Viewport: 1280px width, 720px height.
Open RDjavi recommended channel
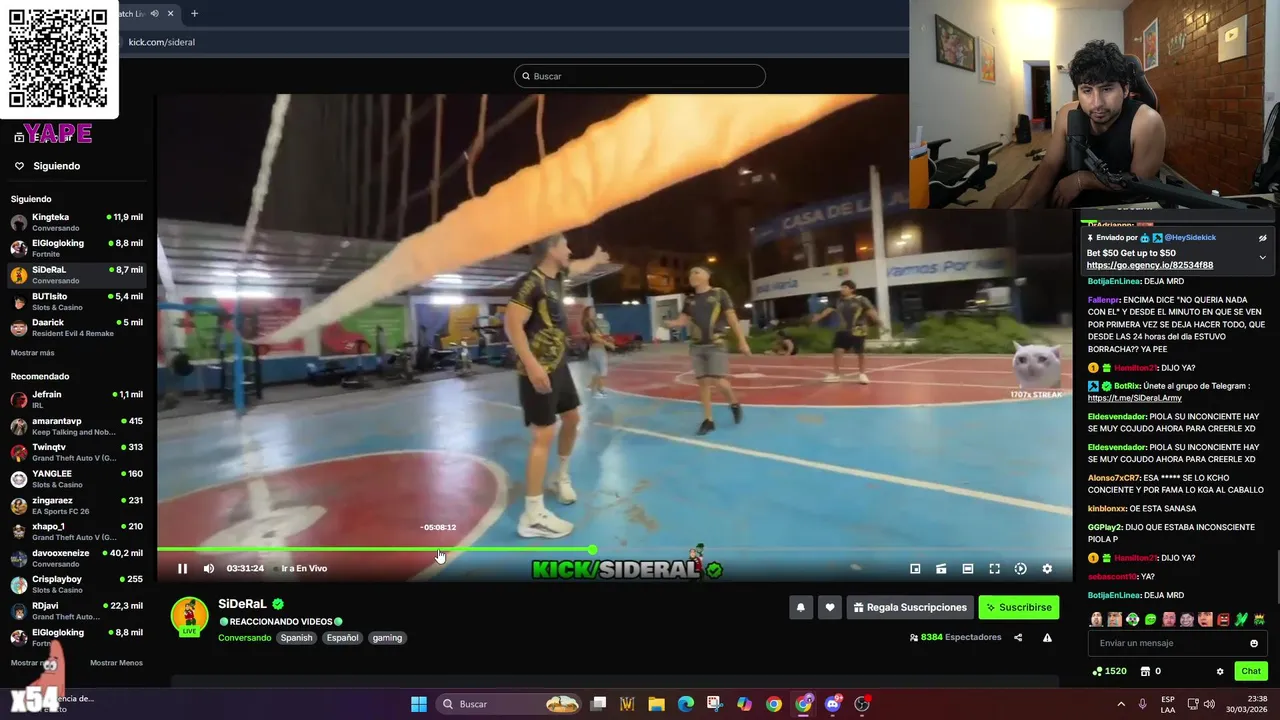(76, 610)
